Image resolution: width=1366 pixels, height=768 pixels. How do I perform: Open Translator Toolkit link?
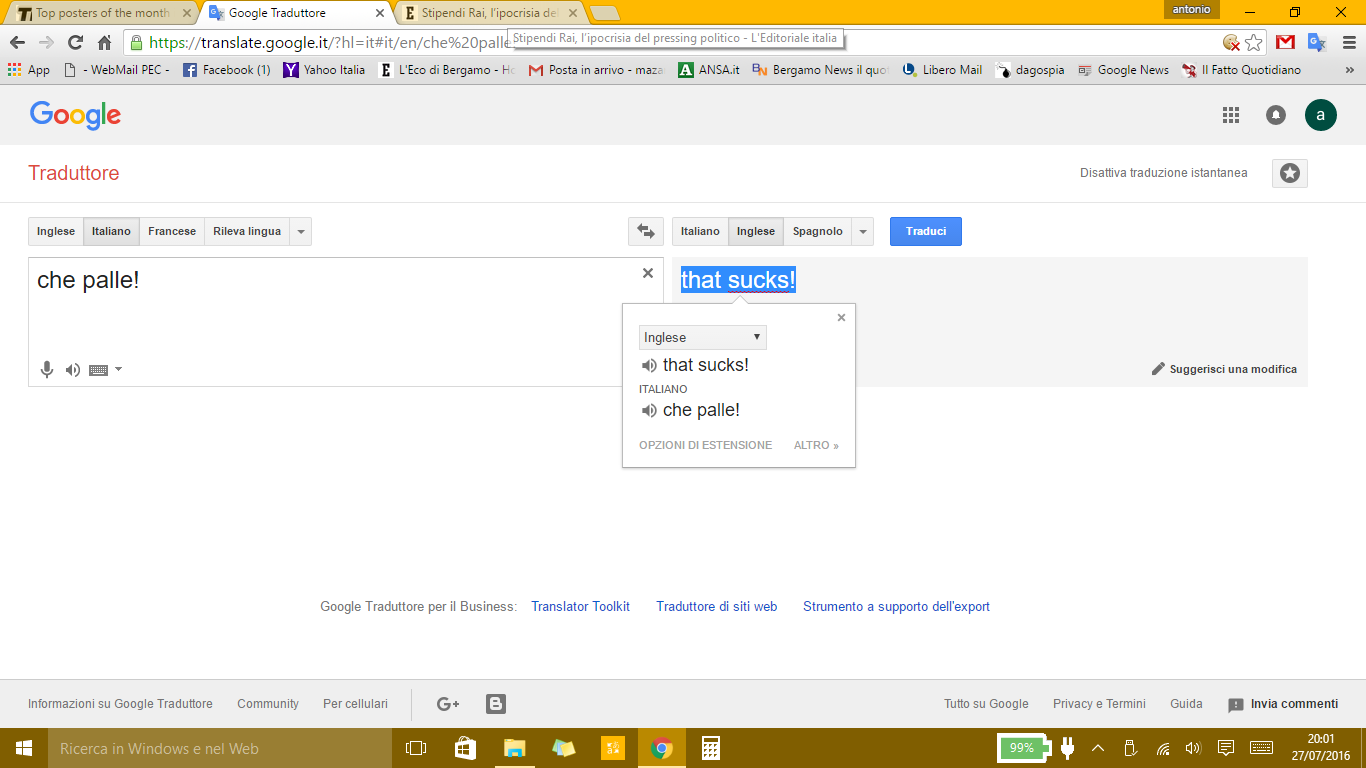(x=580, y=606)
